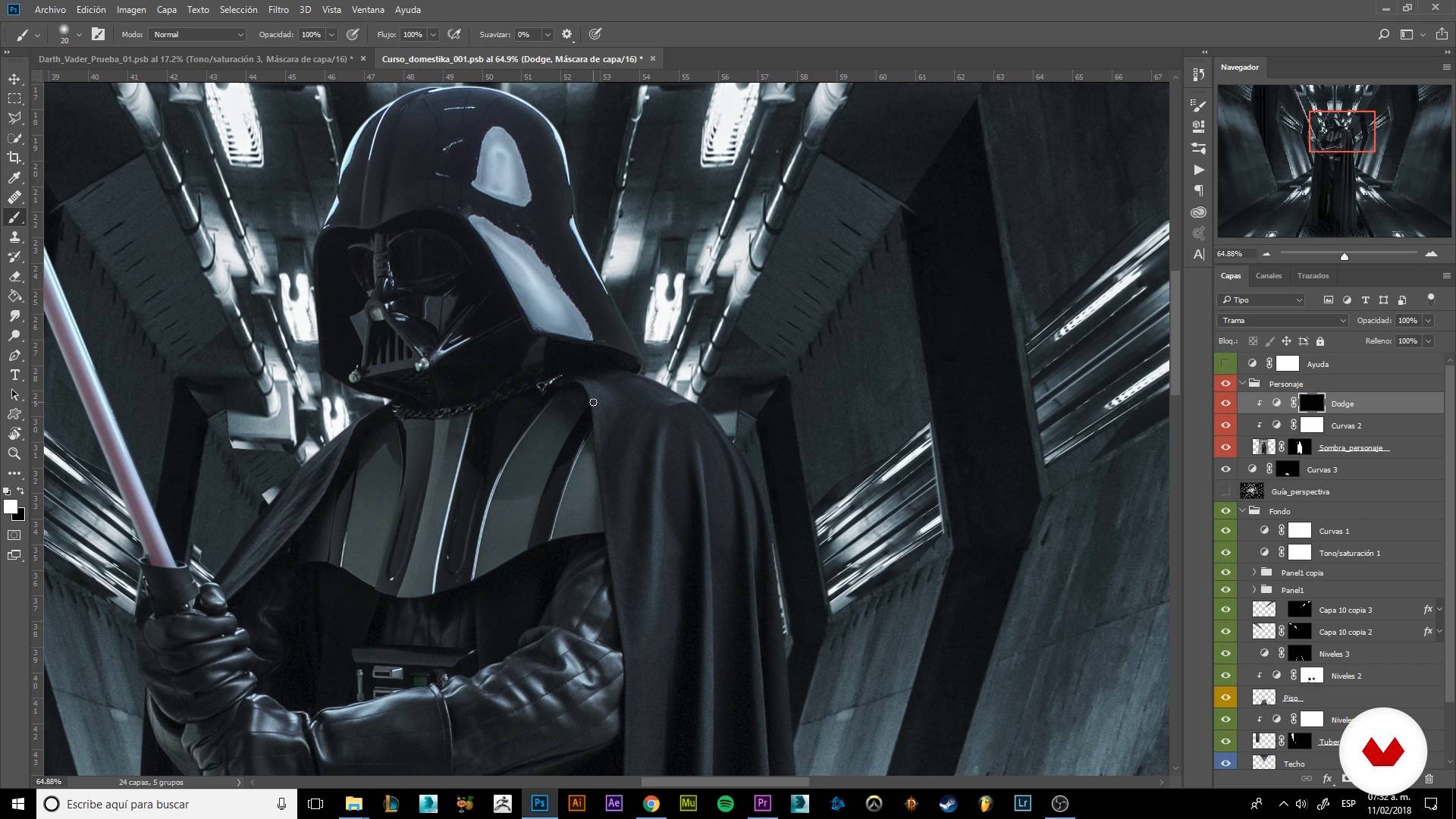Screen dimensions: 1456x819
Task: Open the Opacidad percentage dropdown in options bar
Action: [x=331, y=34]
